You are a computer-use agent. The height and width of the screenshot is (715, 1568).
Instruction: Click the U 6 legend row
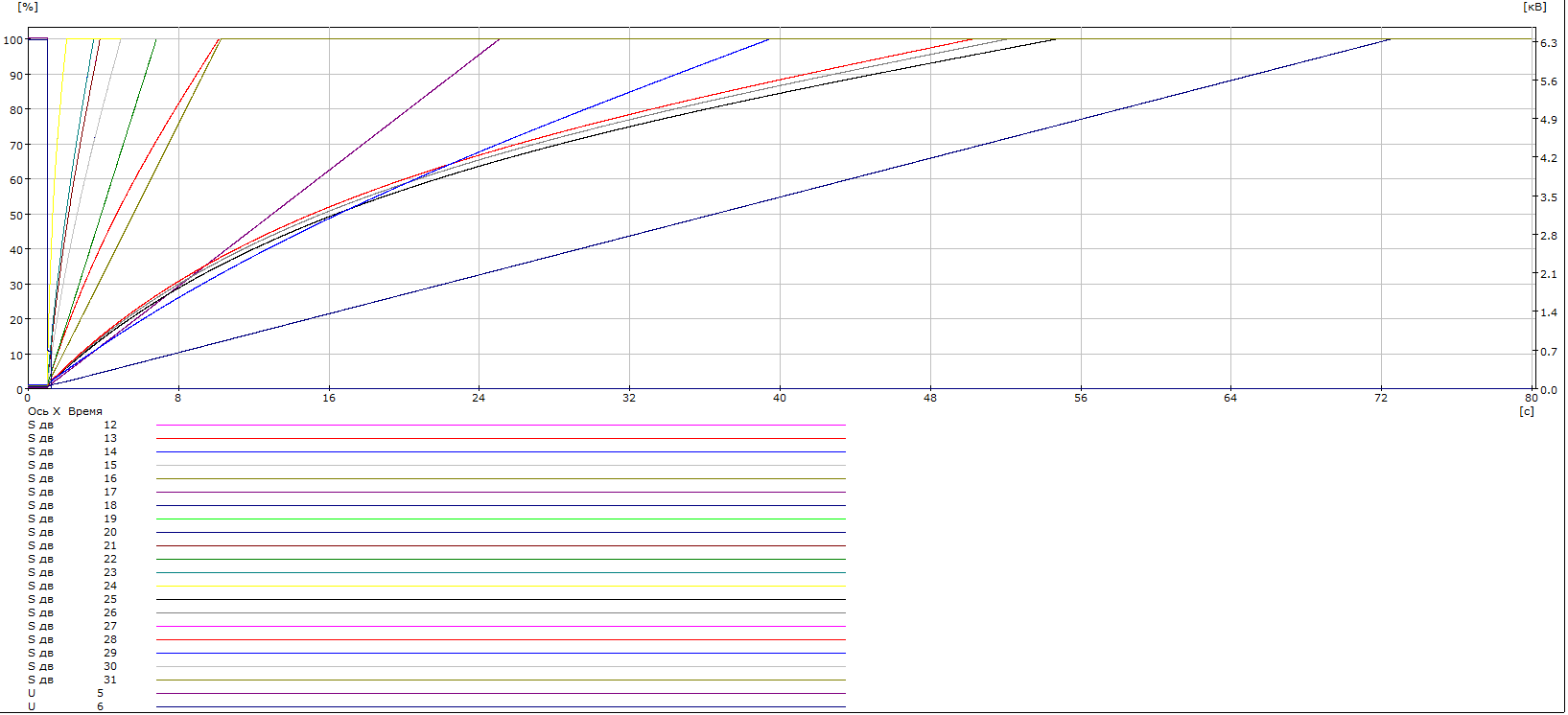[x=65, y=706]
